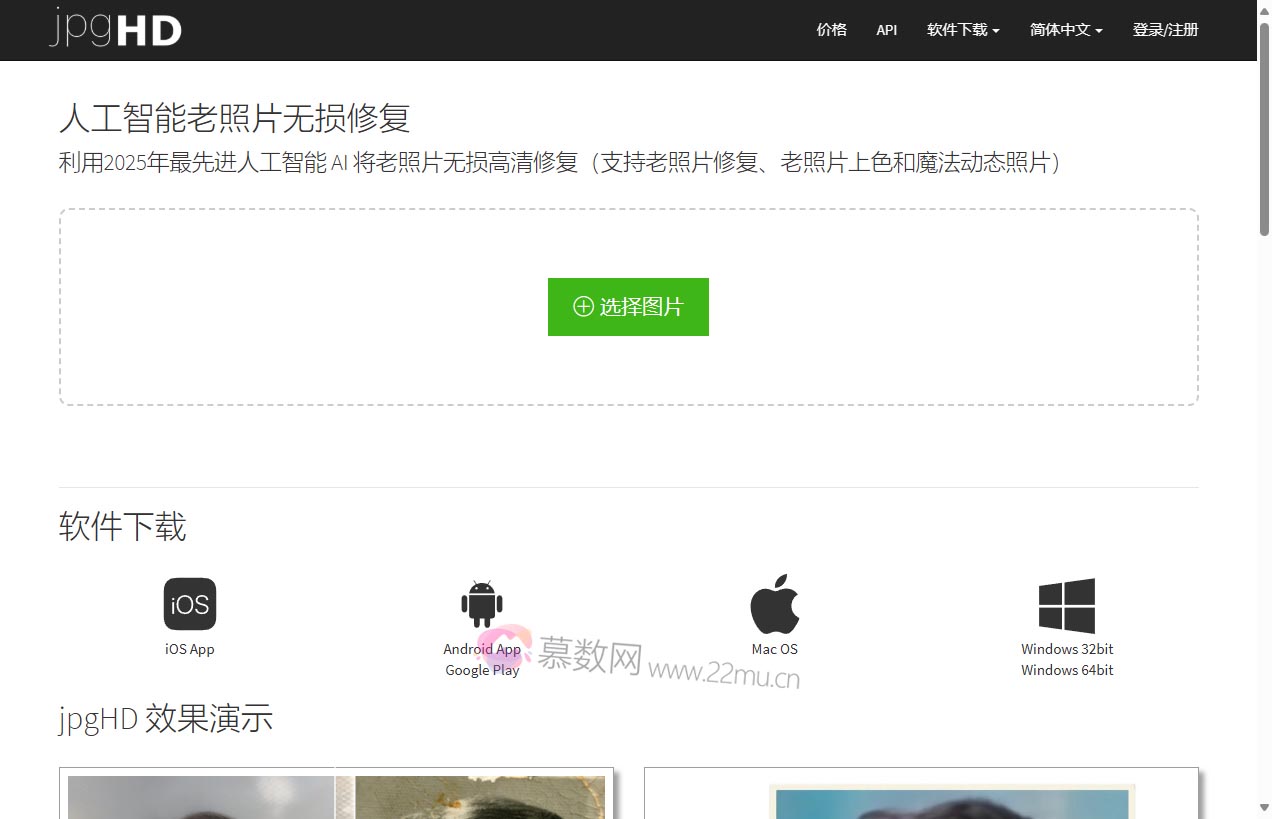Screen dimensions: 1272x819
Task: Click the jpgHD logo
Action: [x=115, y=29]
